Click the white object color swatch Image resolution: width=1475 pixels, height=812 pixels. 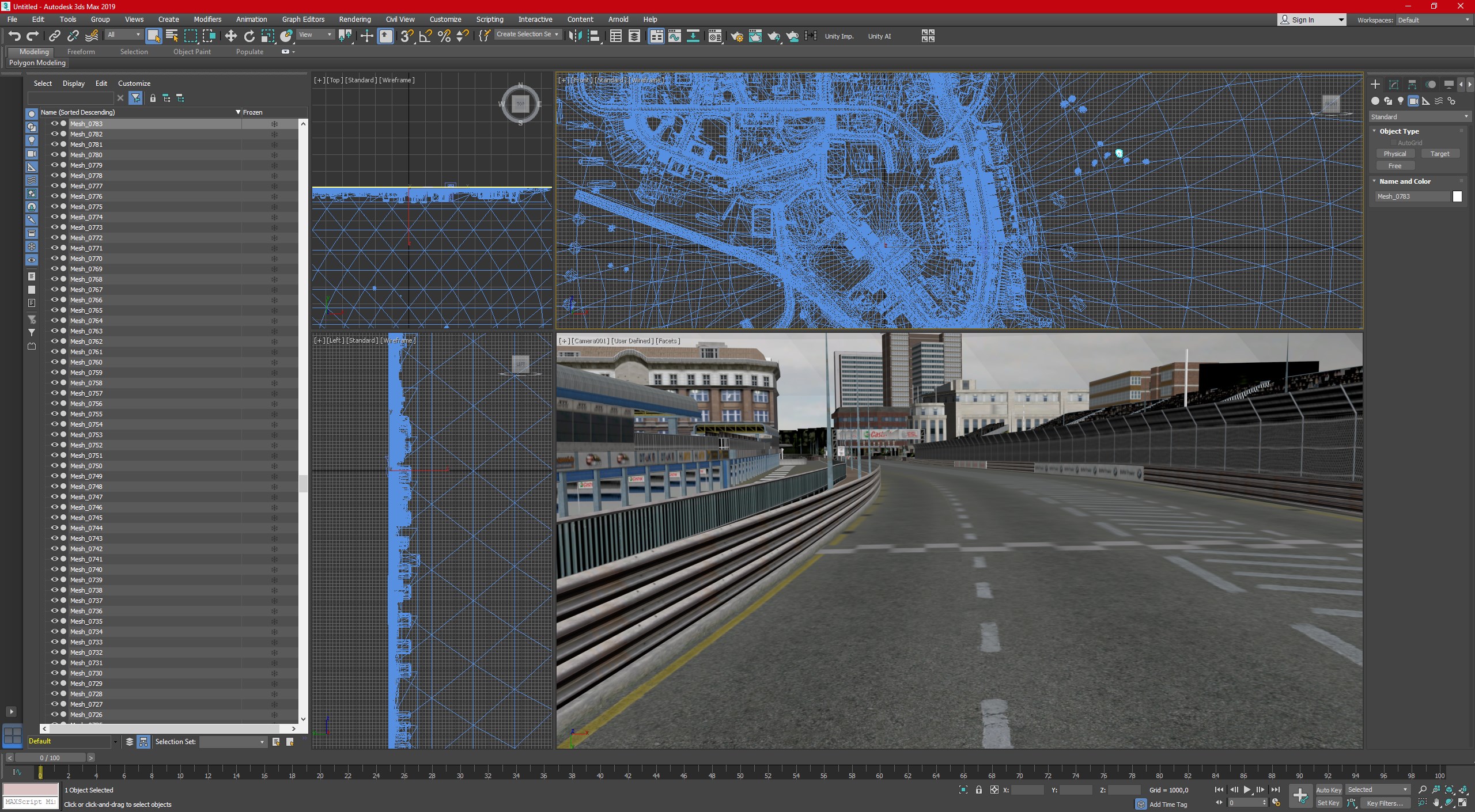click(x=1457, y=196)
